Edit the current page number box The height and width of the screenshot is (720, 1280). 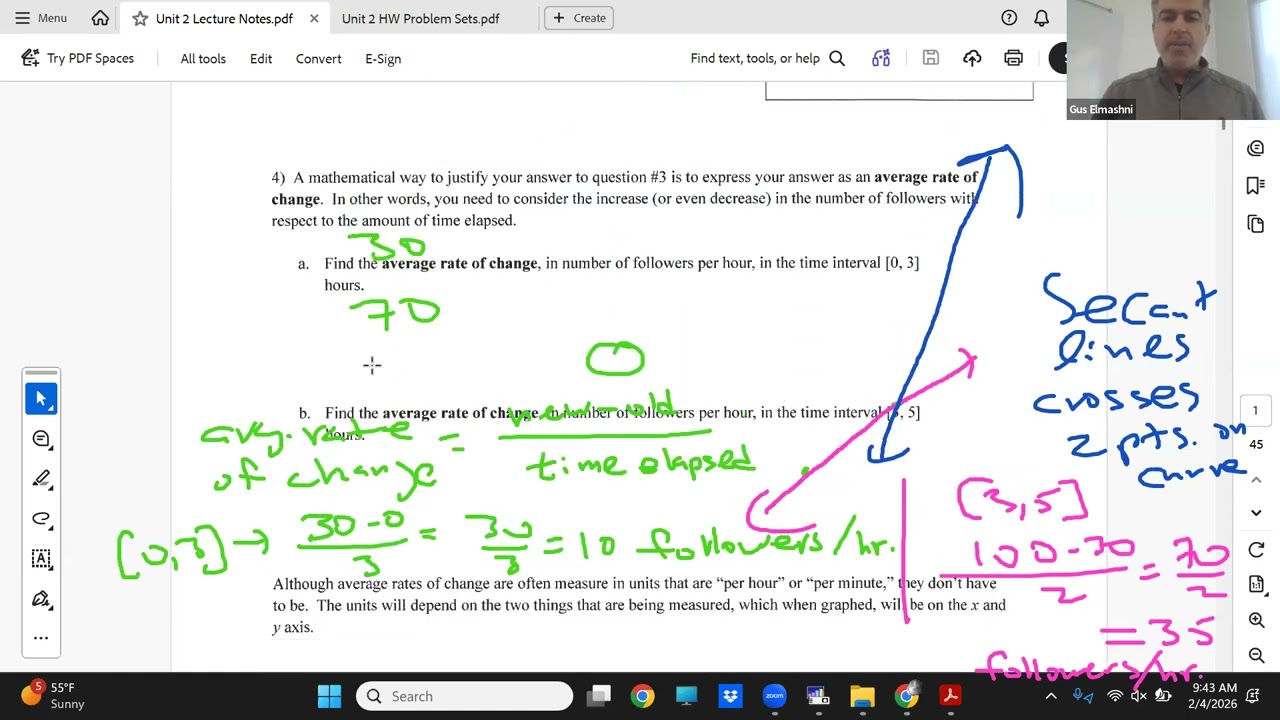tap(1256, 410)
